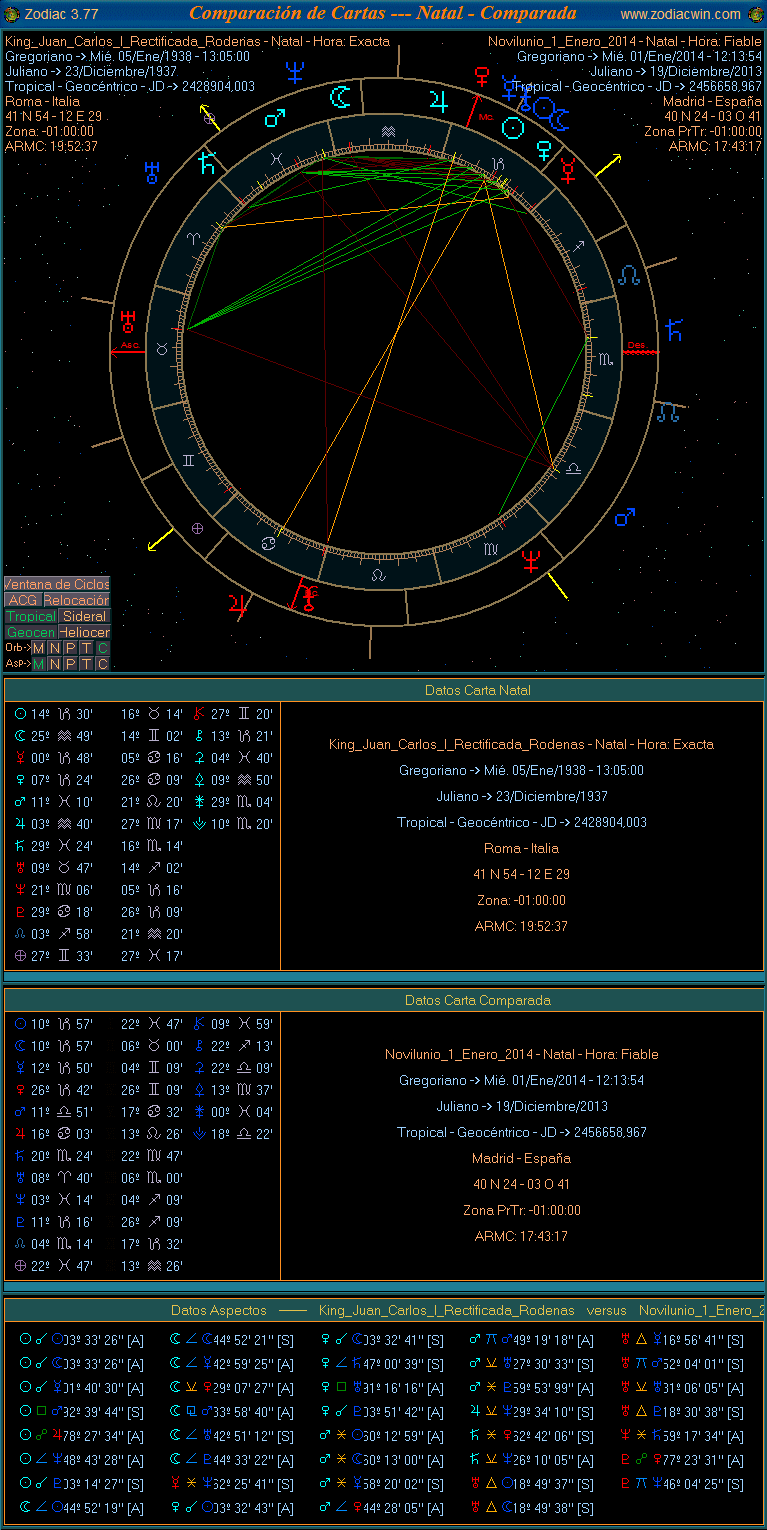The height and width of the screenshot is (1530, 767).
Task: Toggle the Orb C option
Action: click(x=102, y=648)
